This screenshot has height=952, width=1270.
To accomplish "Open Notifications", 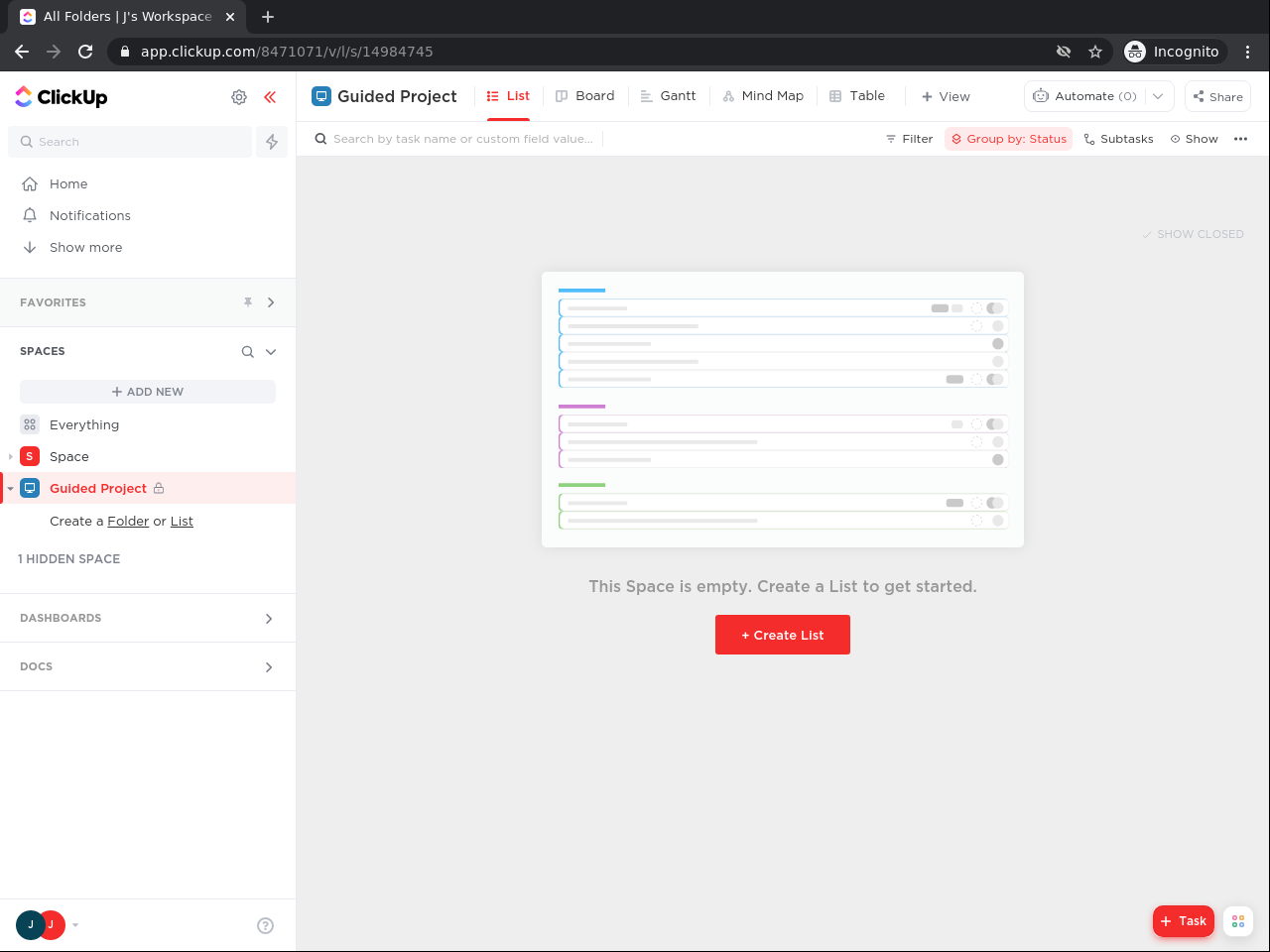I will click(x=90, y=216).
